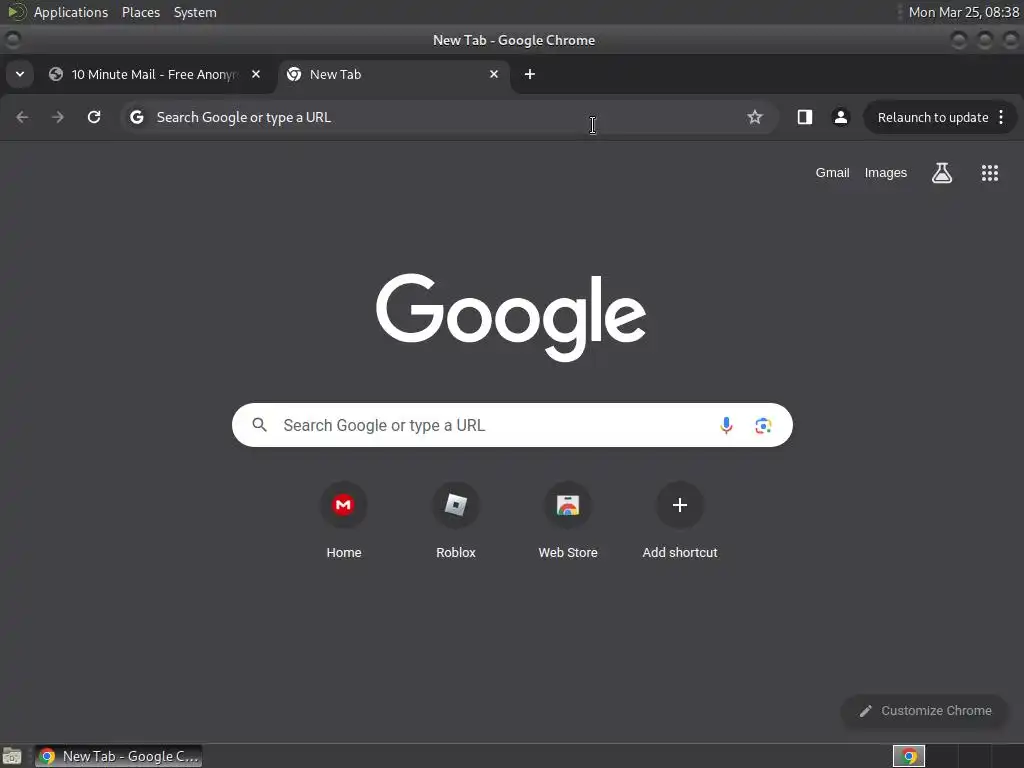This screenshot has height=768, width=1024.
Task: Click the Images link
Action: click(886, 173)
